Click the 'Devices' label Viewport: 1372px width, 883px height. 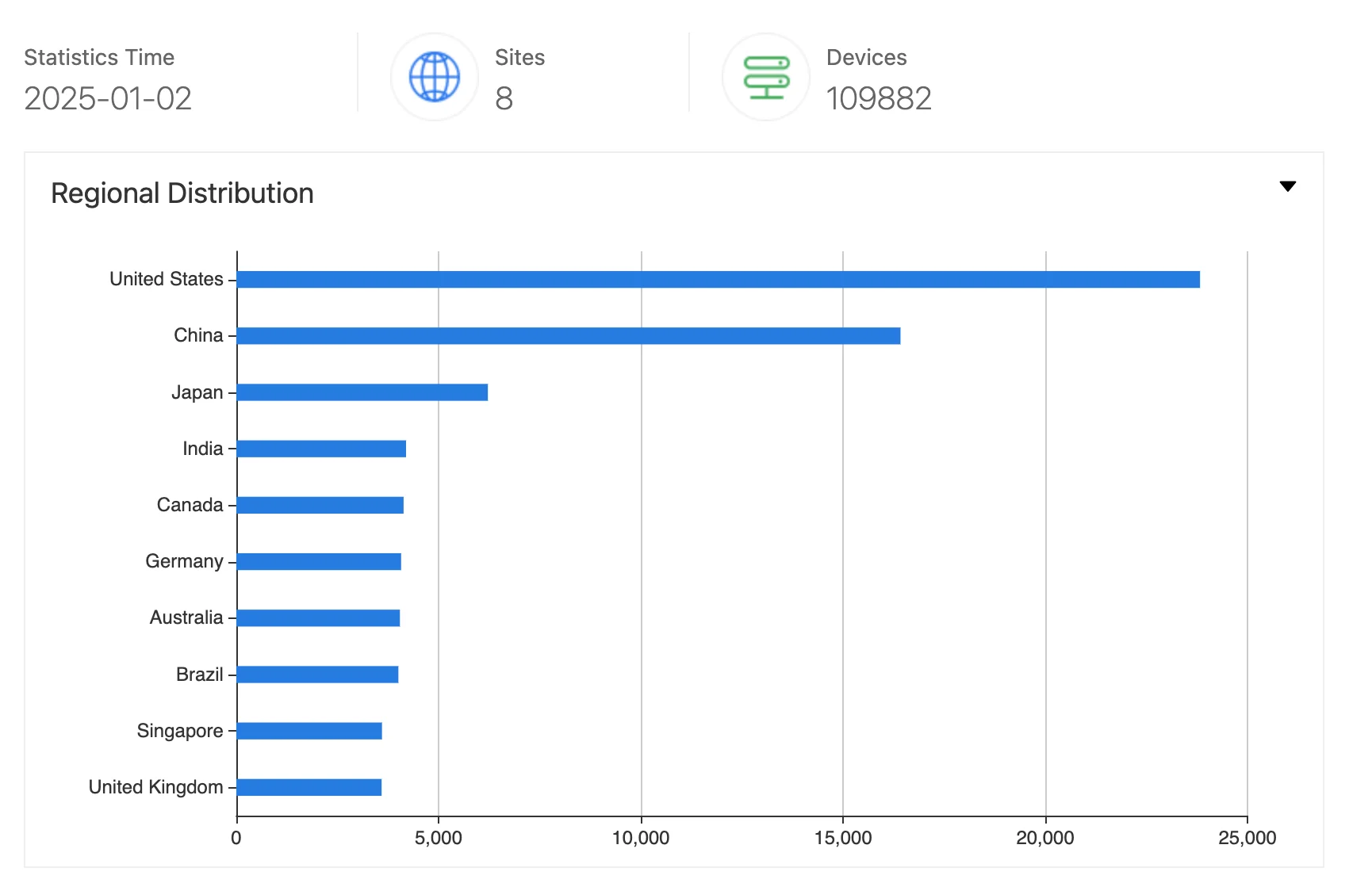click(866, 57)
